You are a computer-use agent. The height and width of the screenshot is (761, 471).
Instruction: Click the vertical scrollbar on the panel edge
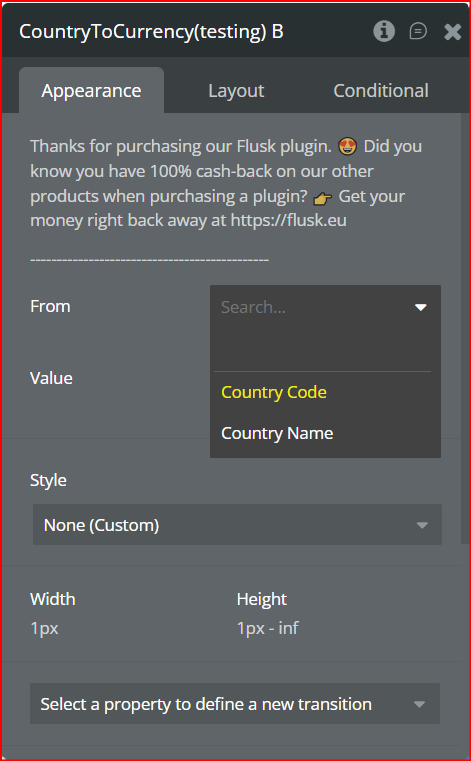(x=465, y=329)
